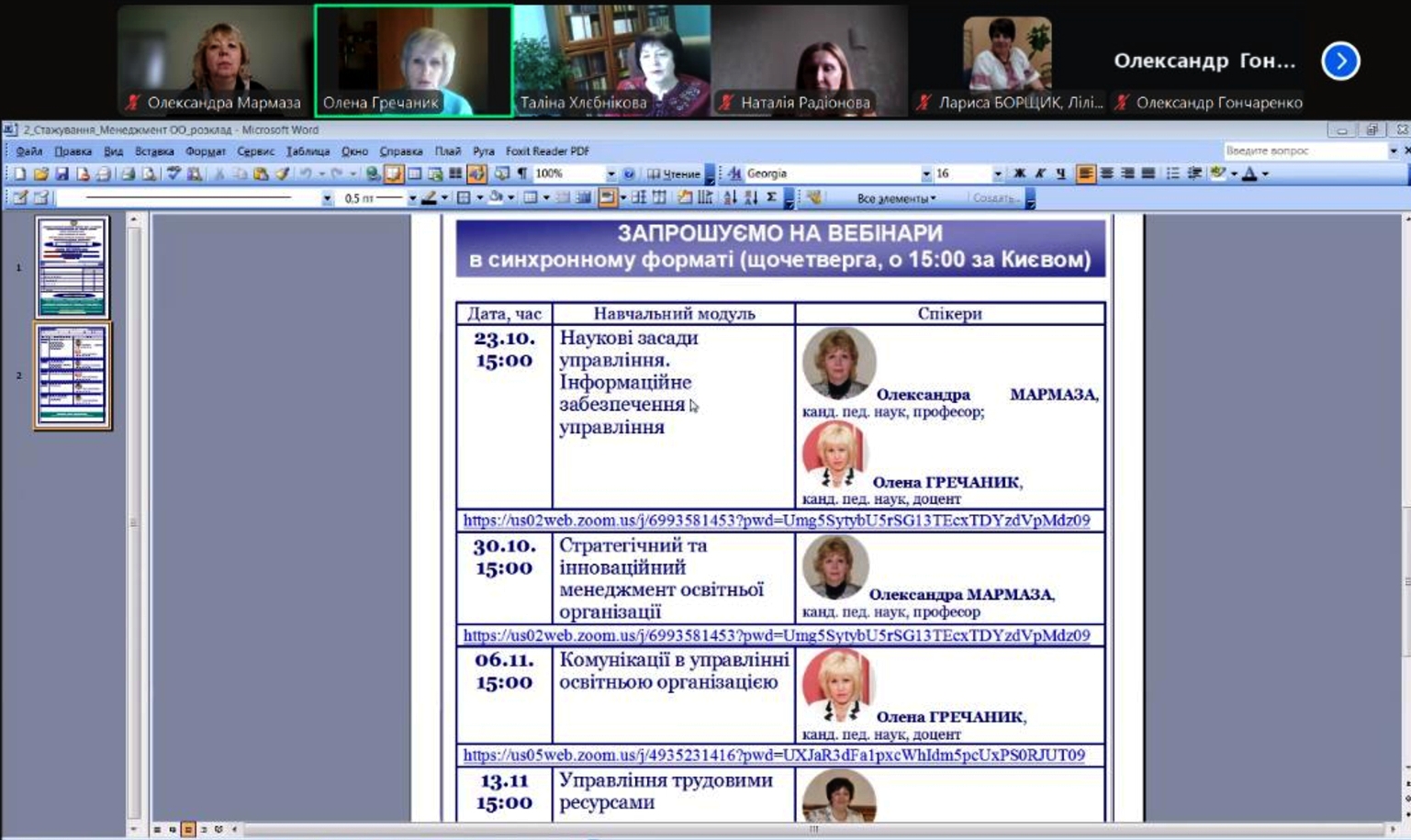1411x840 pixels.
Task: Select the page 1 thumbnail
Action: click(x=72, y=267)
